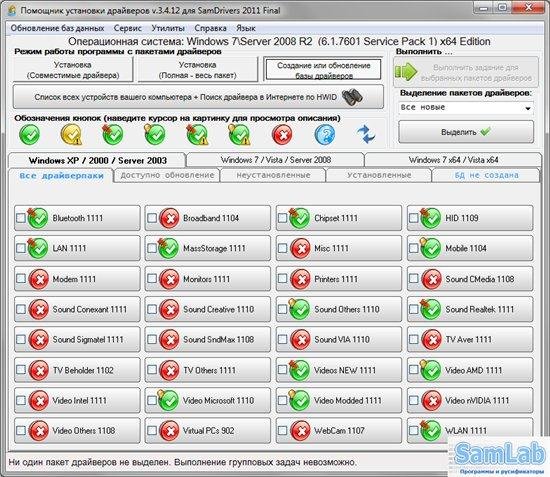Click the TV Beholder 1102 pack button
The width and height of the screenshot is (550, 477).
(x=77, y=370)
